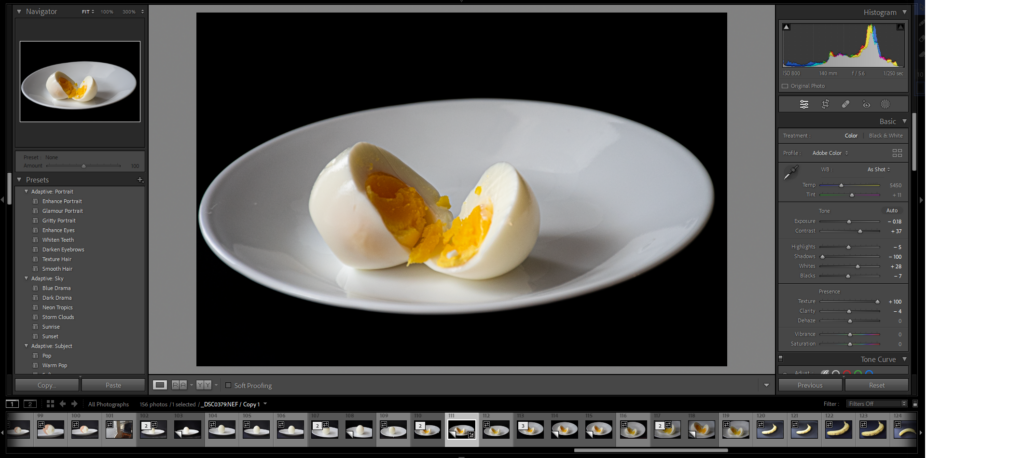Open the As Shot white balance dropdown
1024x458 pixels.
point(879,169)
